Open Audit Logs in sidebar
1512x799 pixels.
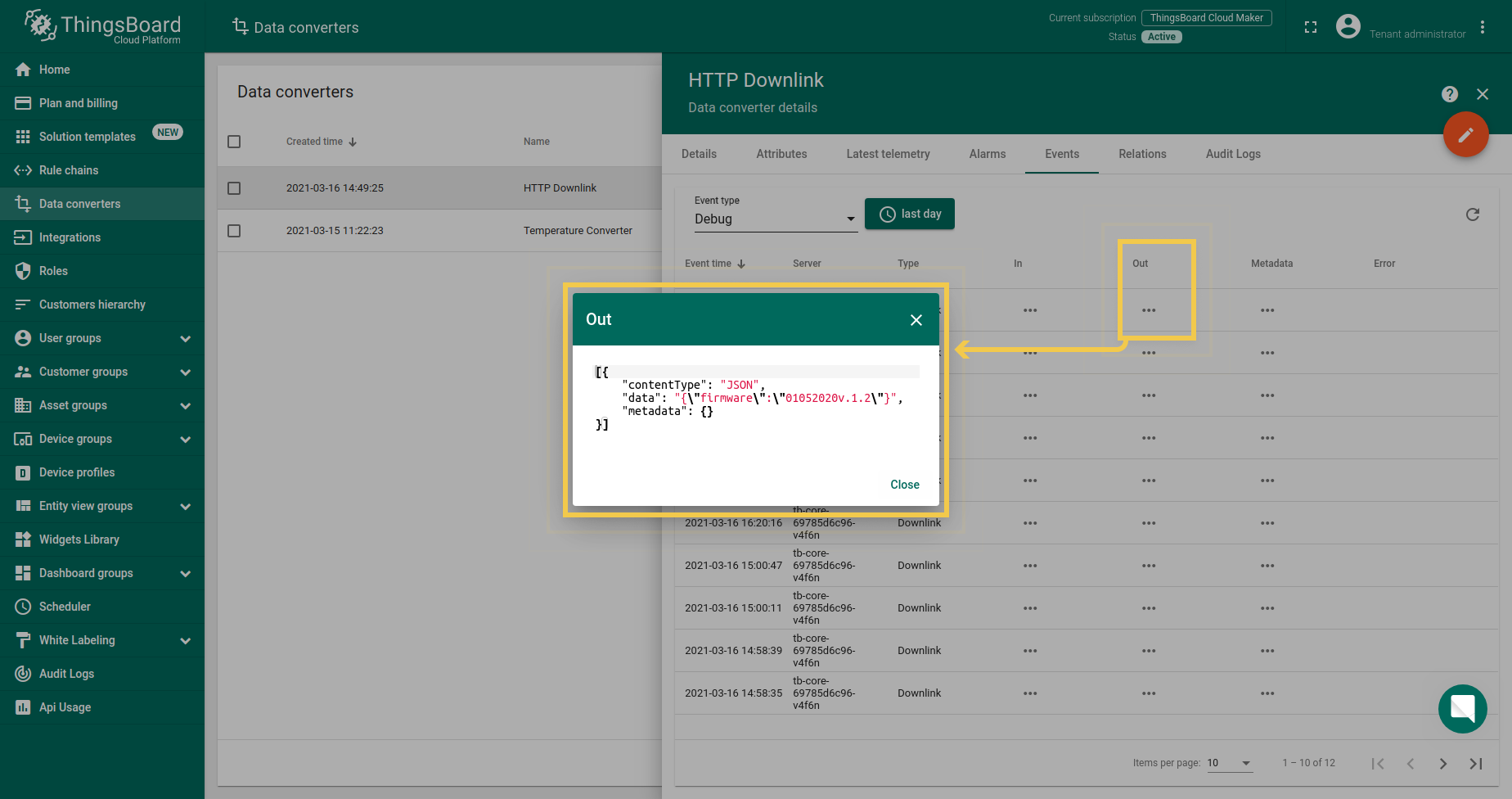pyautogui.click(x=101, y=674)
